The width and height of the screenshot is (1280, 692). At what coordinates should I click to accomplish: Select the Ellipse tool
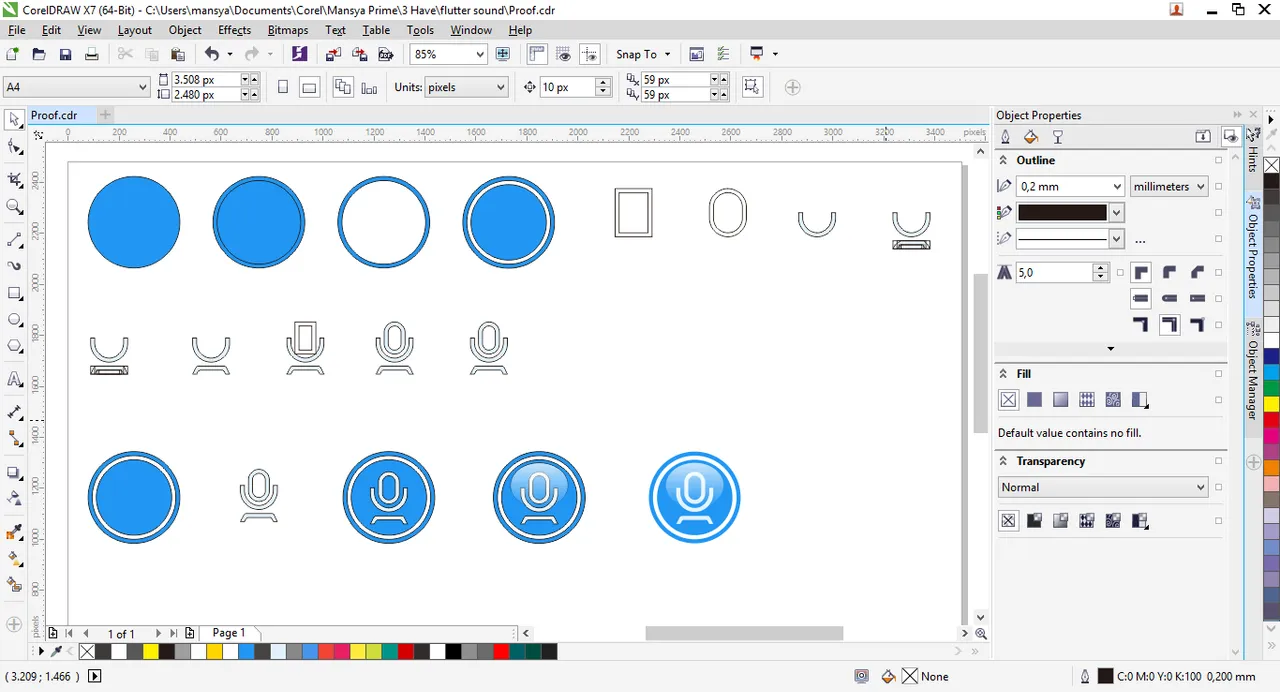click(x=14, y=320)
